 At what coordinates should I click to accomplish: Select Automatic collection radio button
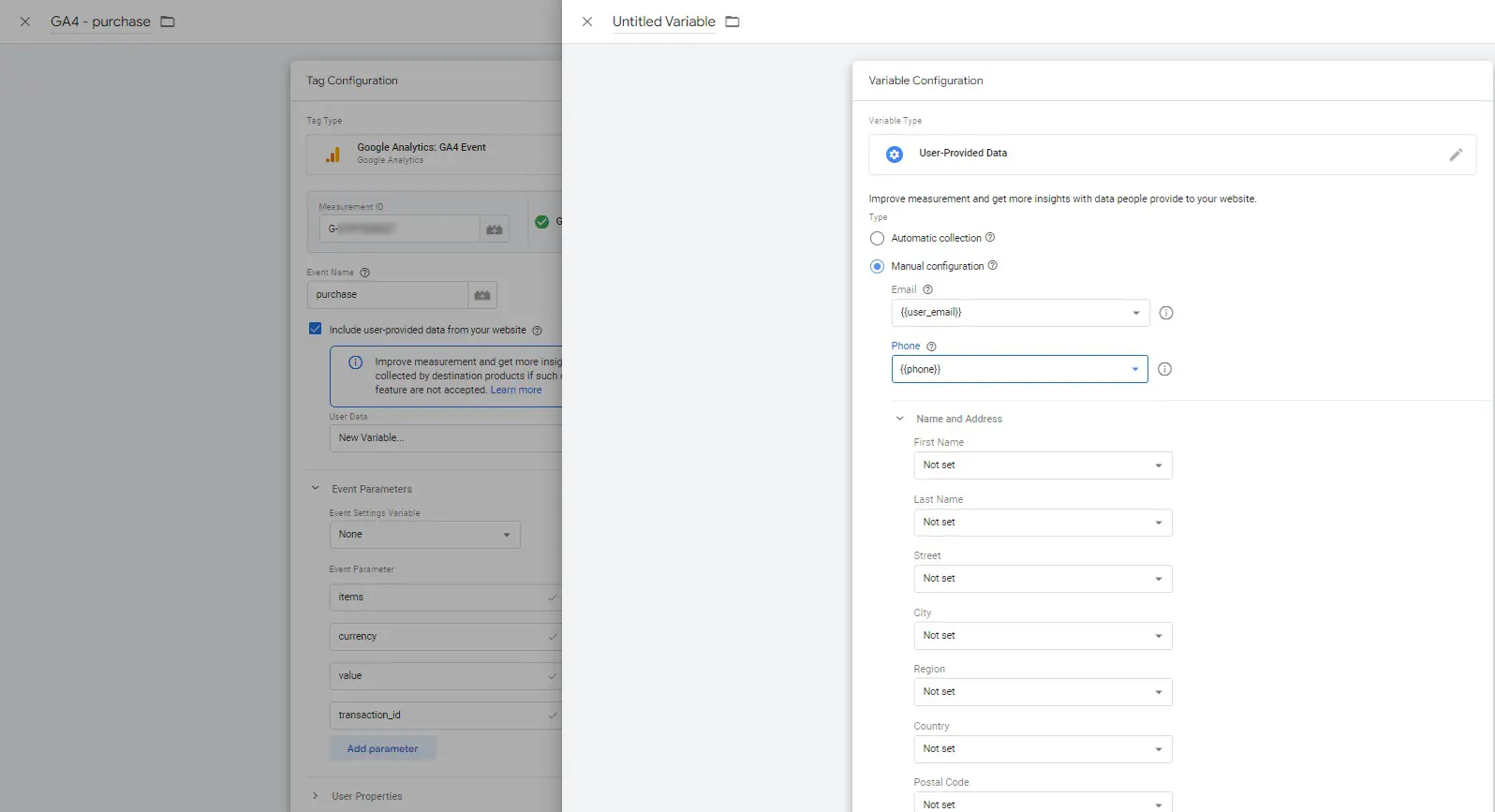pos(877,239)
